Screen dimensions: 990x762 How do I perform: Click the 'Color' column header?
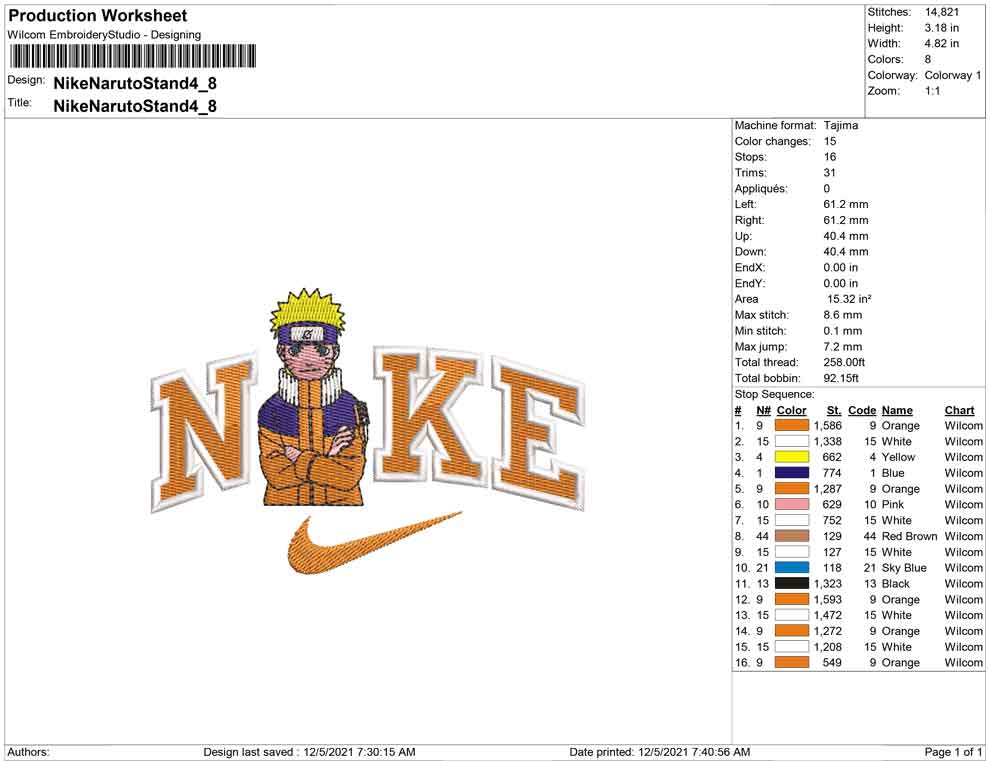(791, 410)
